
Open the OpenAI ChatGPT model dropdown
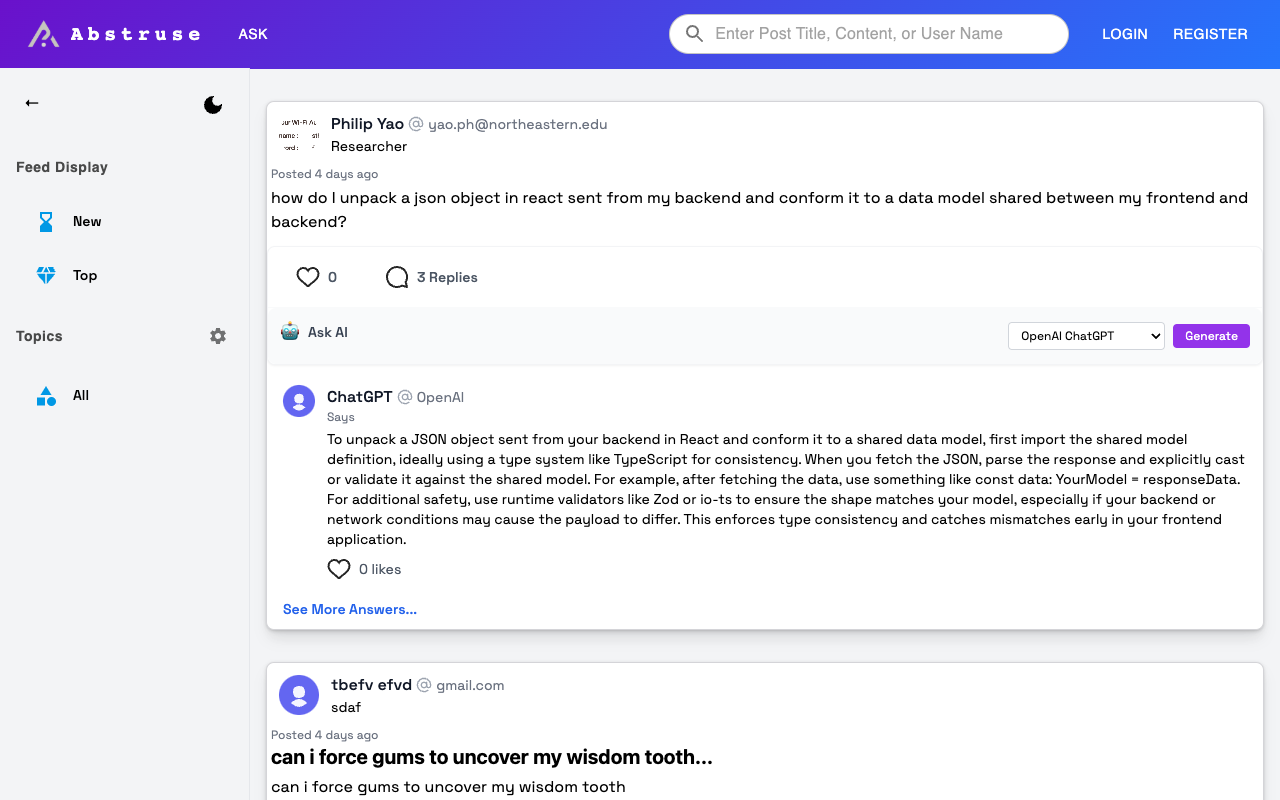click(1086, 336)
